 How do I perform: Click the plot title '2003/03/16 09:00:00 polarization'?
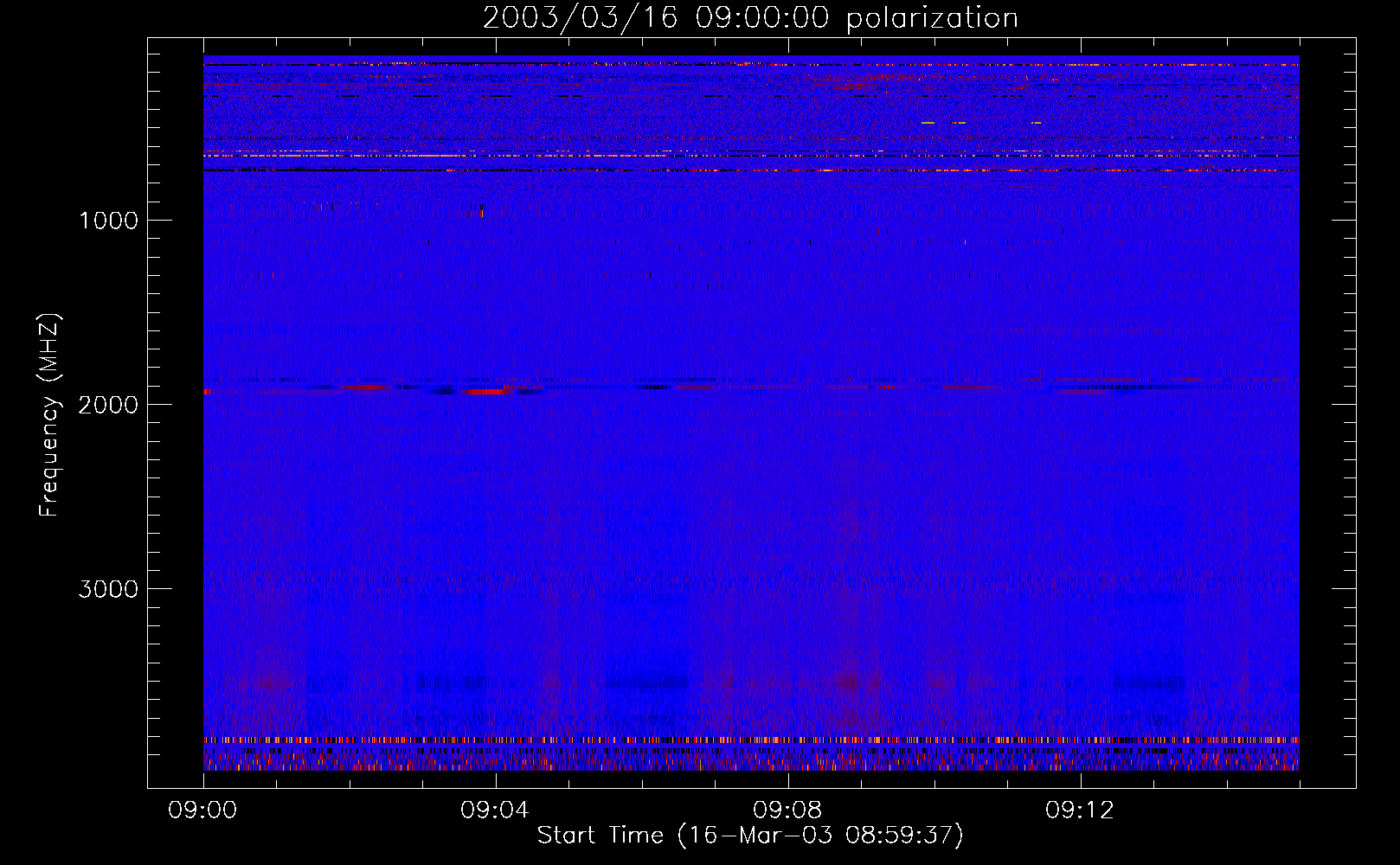(x=750, y=18)
